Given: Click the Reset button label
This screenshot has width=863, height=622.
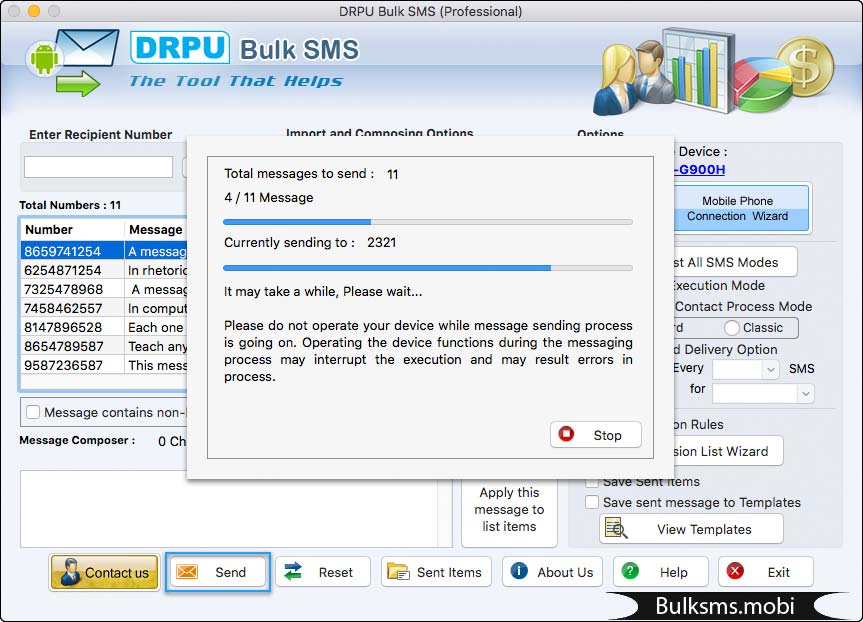Looking at the screenshot, I should tap(336, 572).
